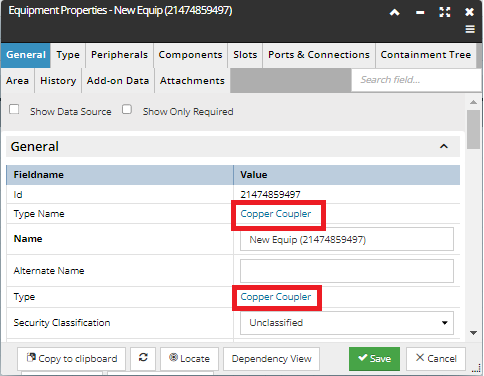The width and height of the screenshot is (484, 376).
Task: Save the equipment properties
Action: [x=374, y=359]
